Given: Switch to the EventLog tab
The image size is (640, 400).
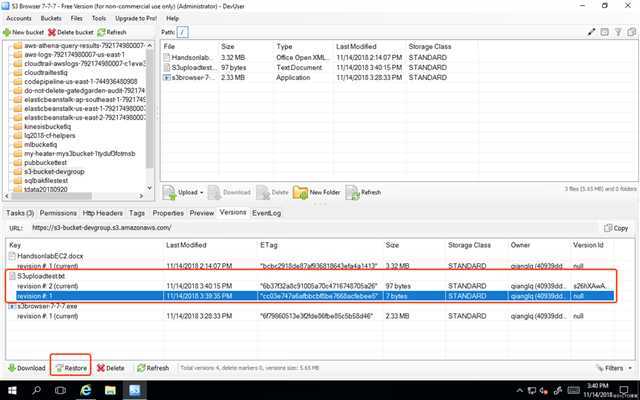Looking at the screenshot, I should tap(266, 213).
